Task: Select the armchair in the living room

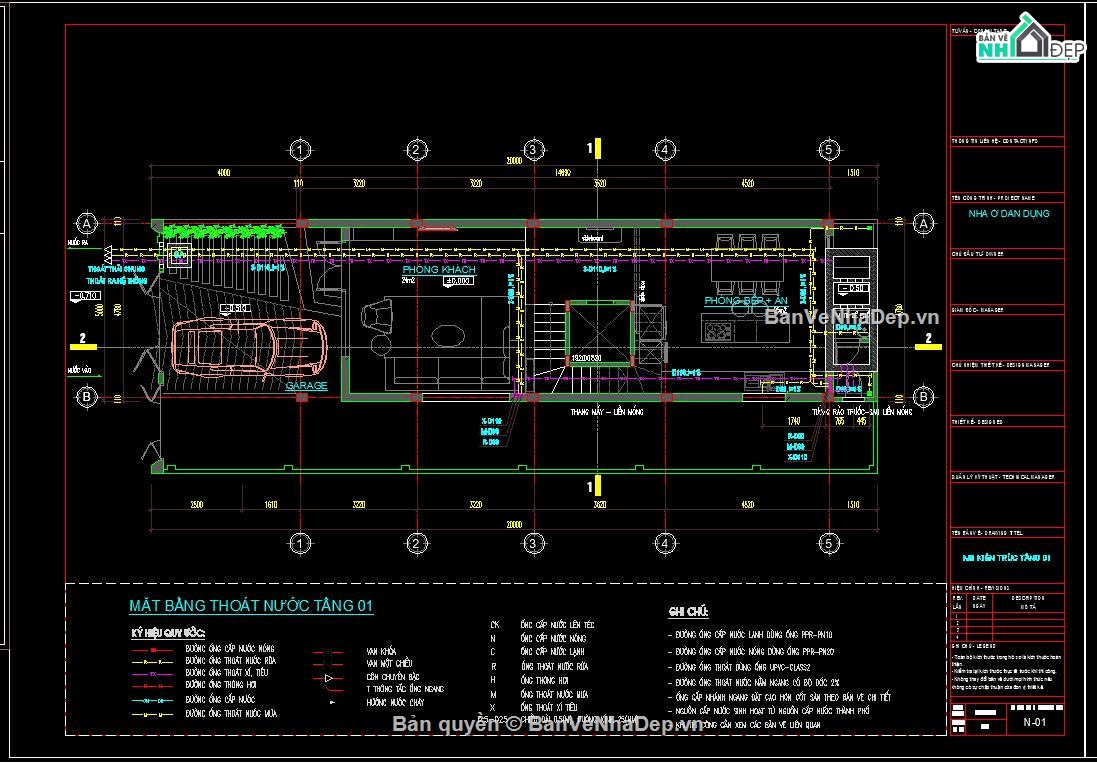Action: click(x=379, y=315)
